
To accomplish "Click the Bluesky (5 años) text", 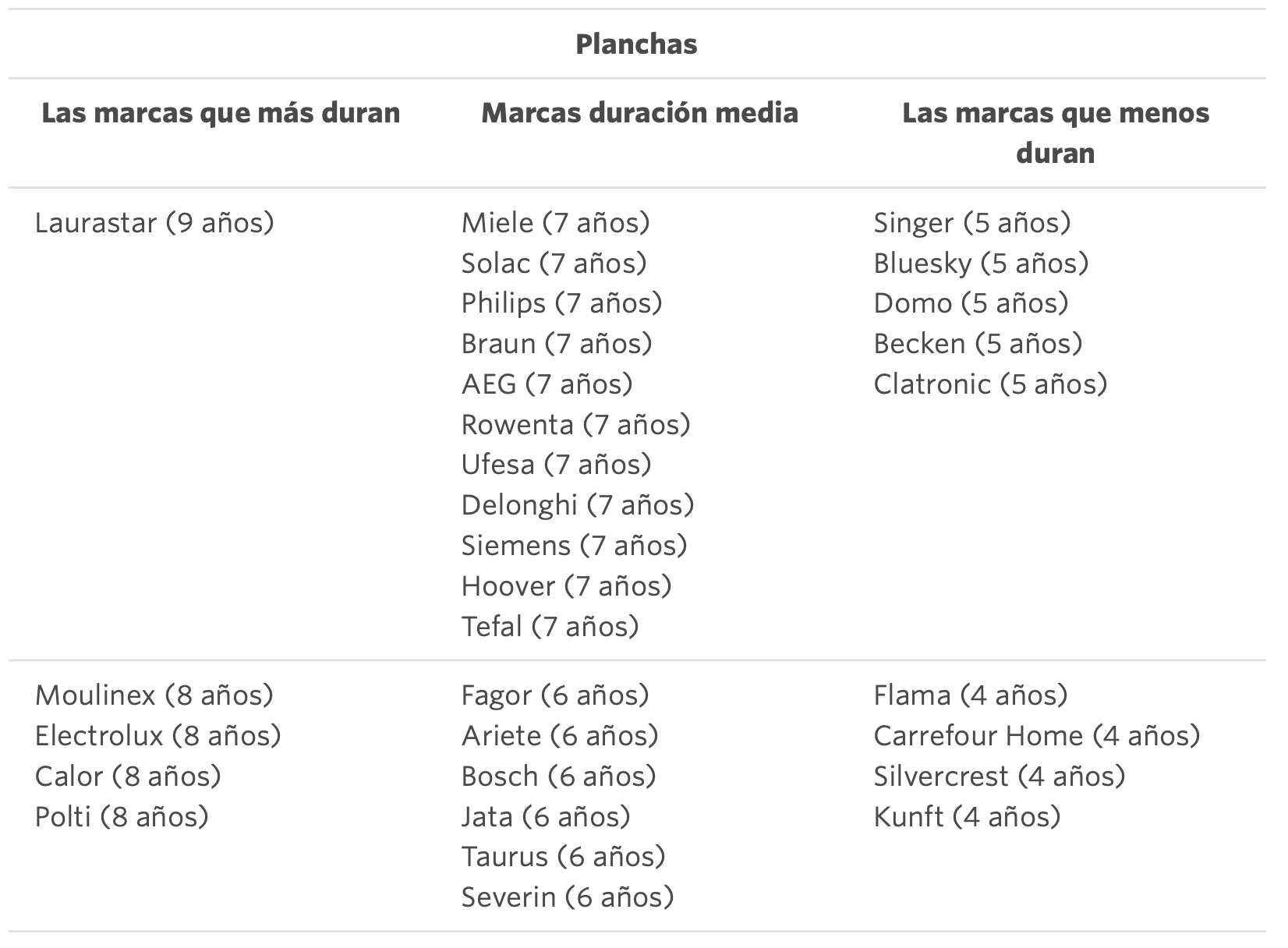I will tap(981, 264).
